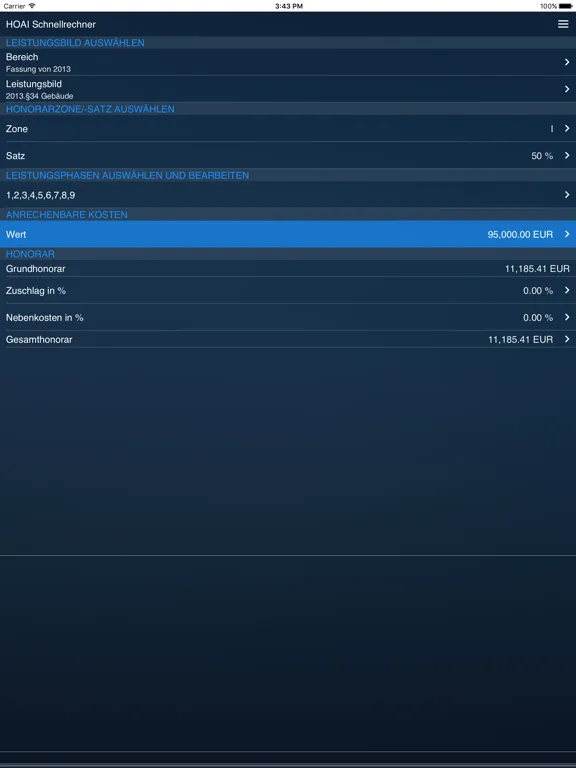Open Nebenkosten in % chevron

pos(567,317)
